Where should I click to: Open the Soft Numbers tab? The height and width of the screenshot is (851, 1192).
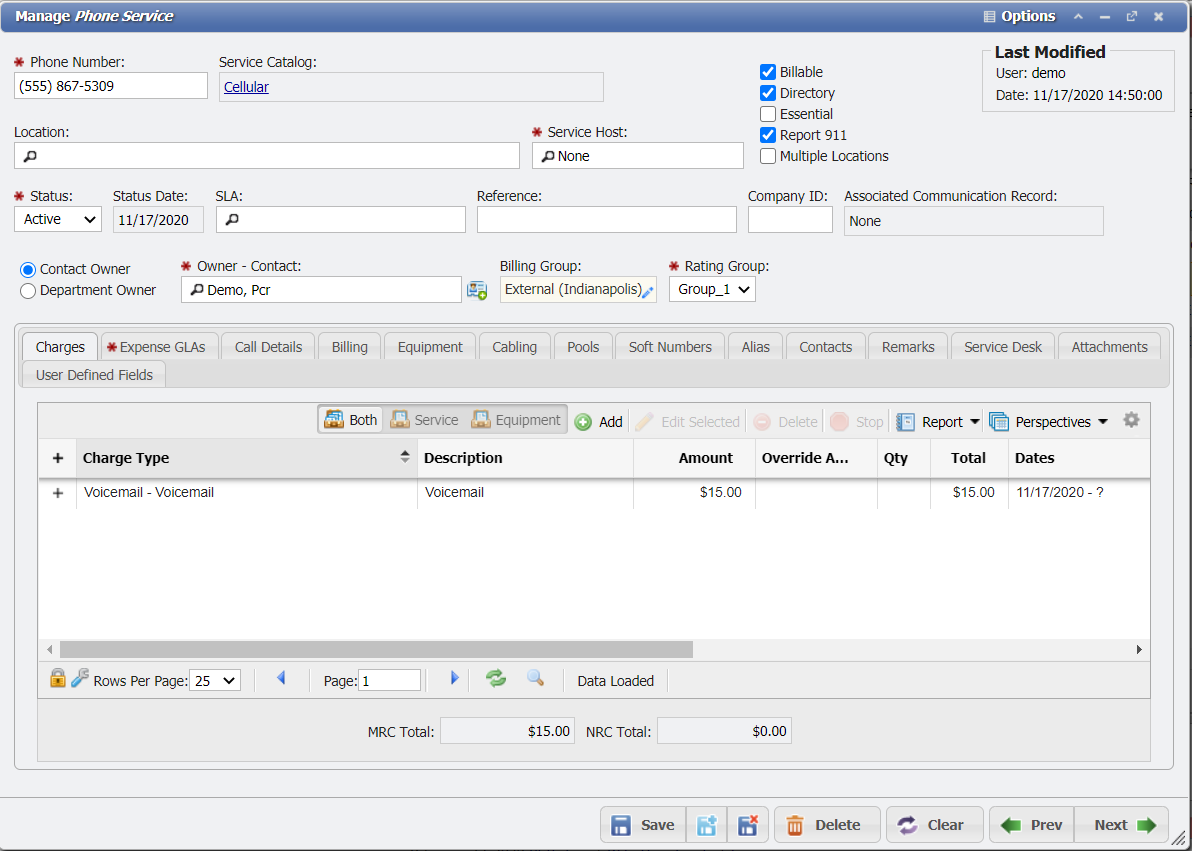click(x=669, y=346)
